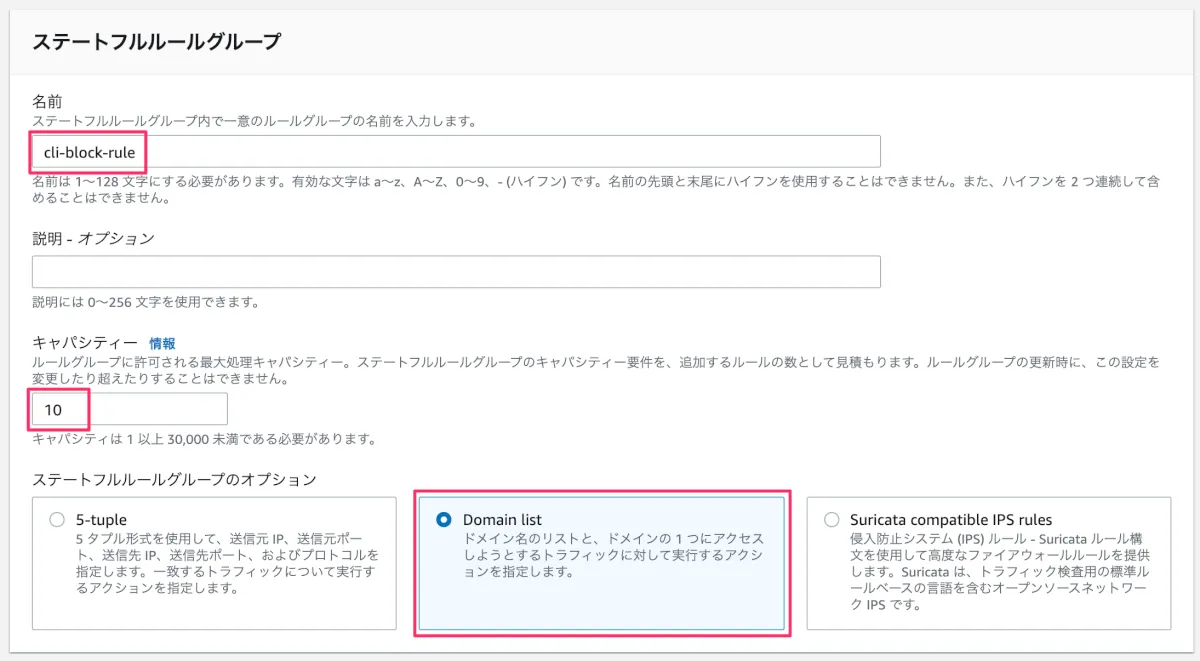Click the capacity field showing 10
The width and height of the screenshot is (1200, 661).
130,409
